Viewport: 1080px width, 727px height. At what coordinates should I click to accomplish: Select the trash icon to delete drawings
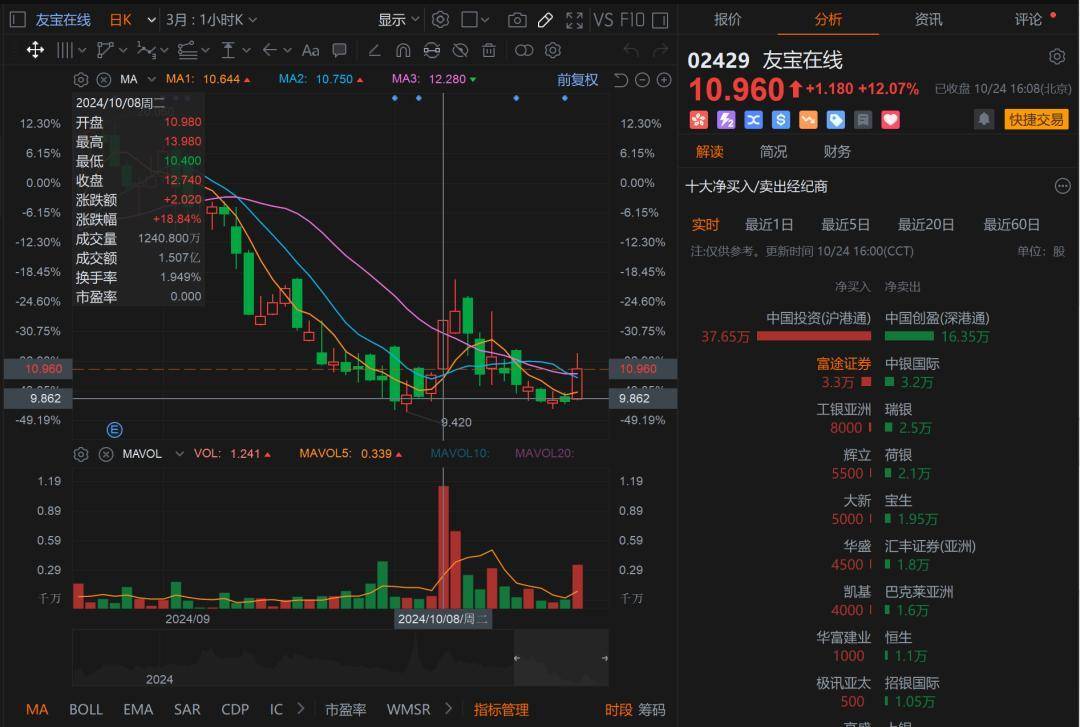coord(488,51)
